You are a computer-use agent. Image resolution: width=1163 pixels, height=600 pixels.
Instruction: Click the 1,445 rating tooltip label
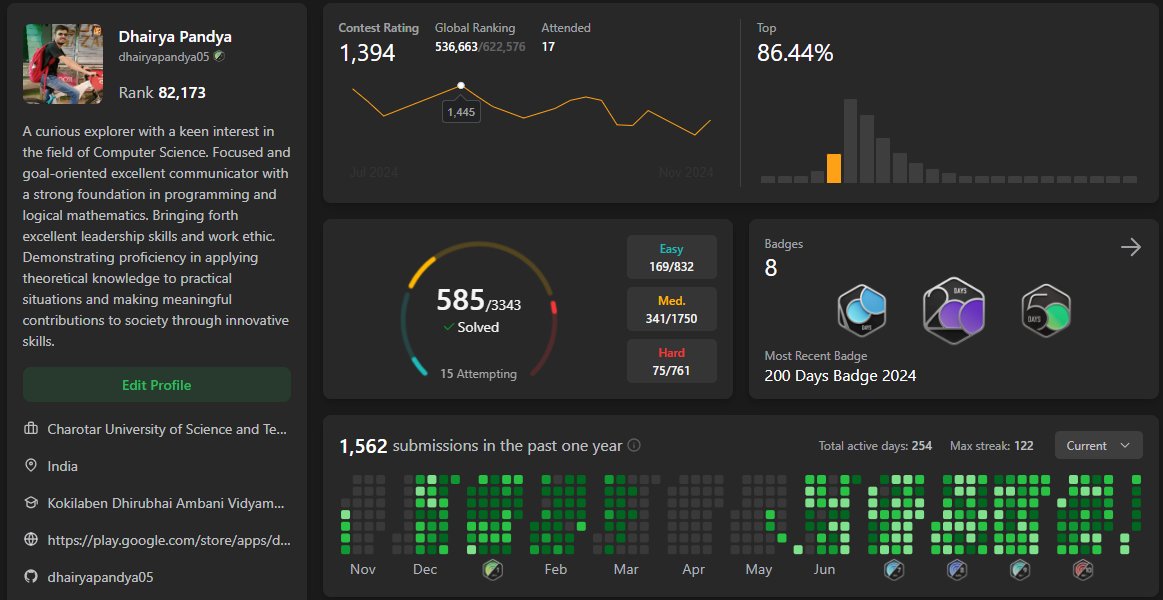pos(461,112)
